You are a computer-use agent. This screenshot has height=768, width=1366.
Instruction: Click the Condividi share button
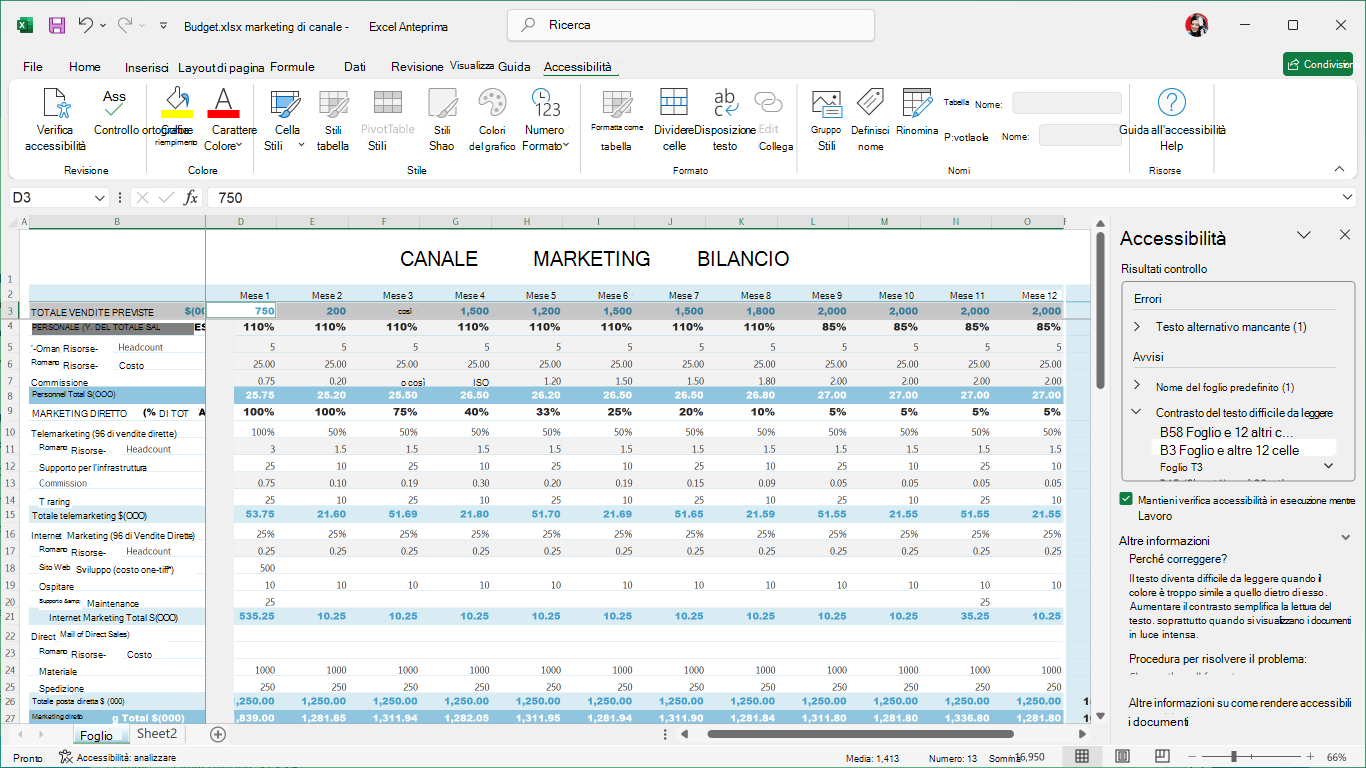(x=1318, y=64)
